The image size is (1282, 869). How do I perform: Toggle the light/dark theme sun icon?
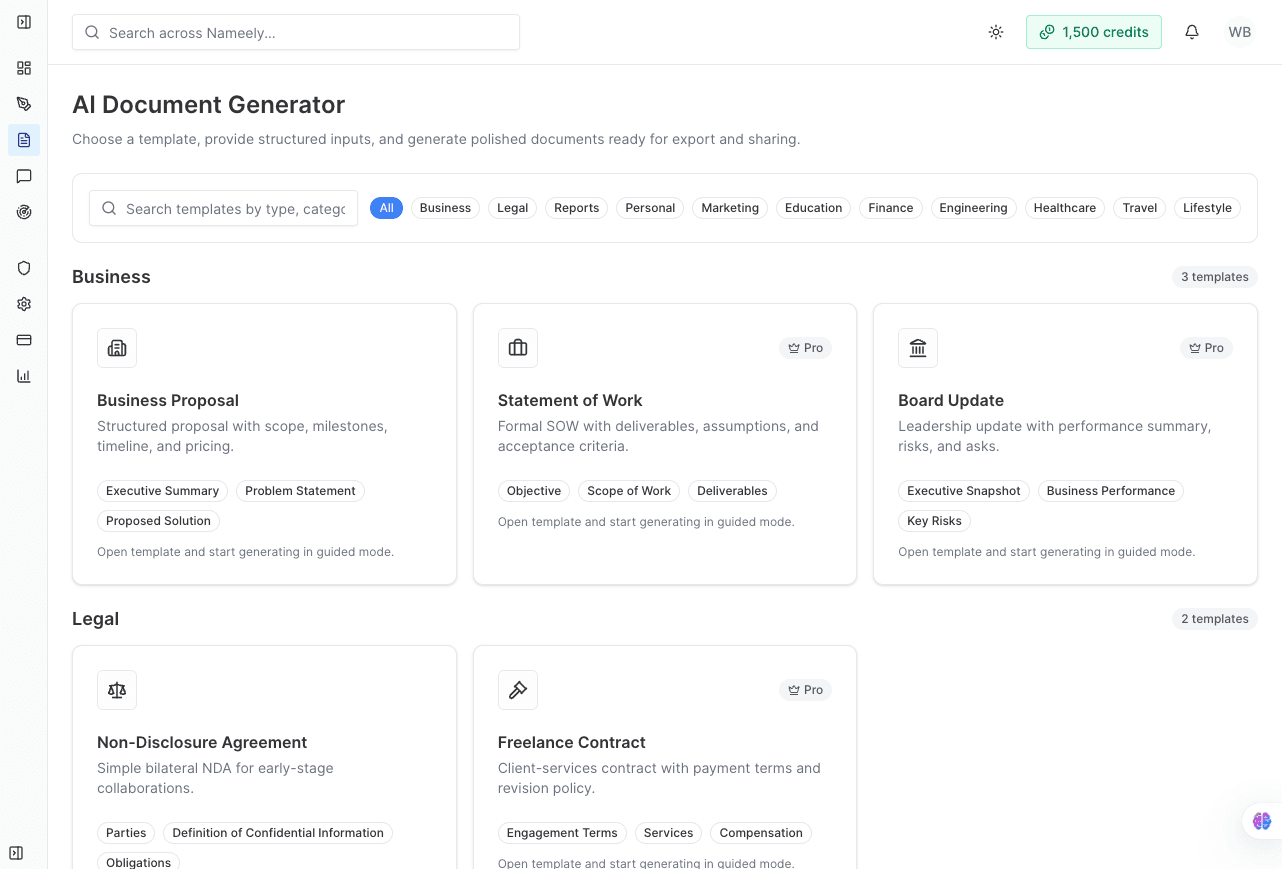996,32
